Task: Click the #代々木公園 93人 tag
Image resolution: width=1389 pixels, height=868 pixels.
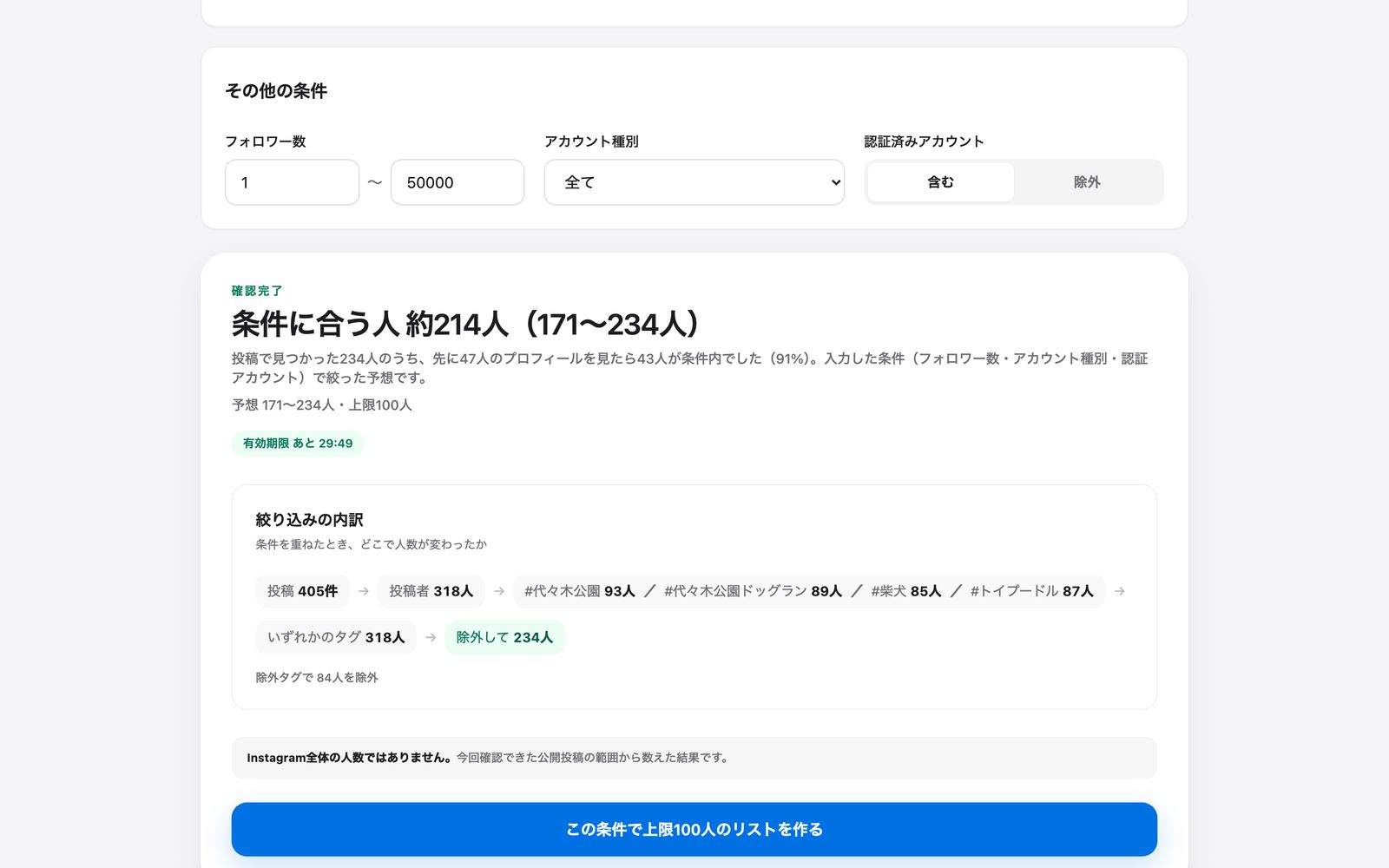Action: 580,591
